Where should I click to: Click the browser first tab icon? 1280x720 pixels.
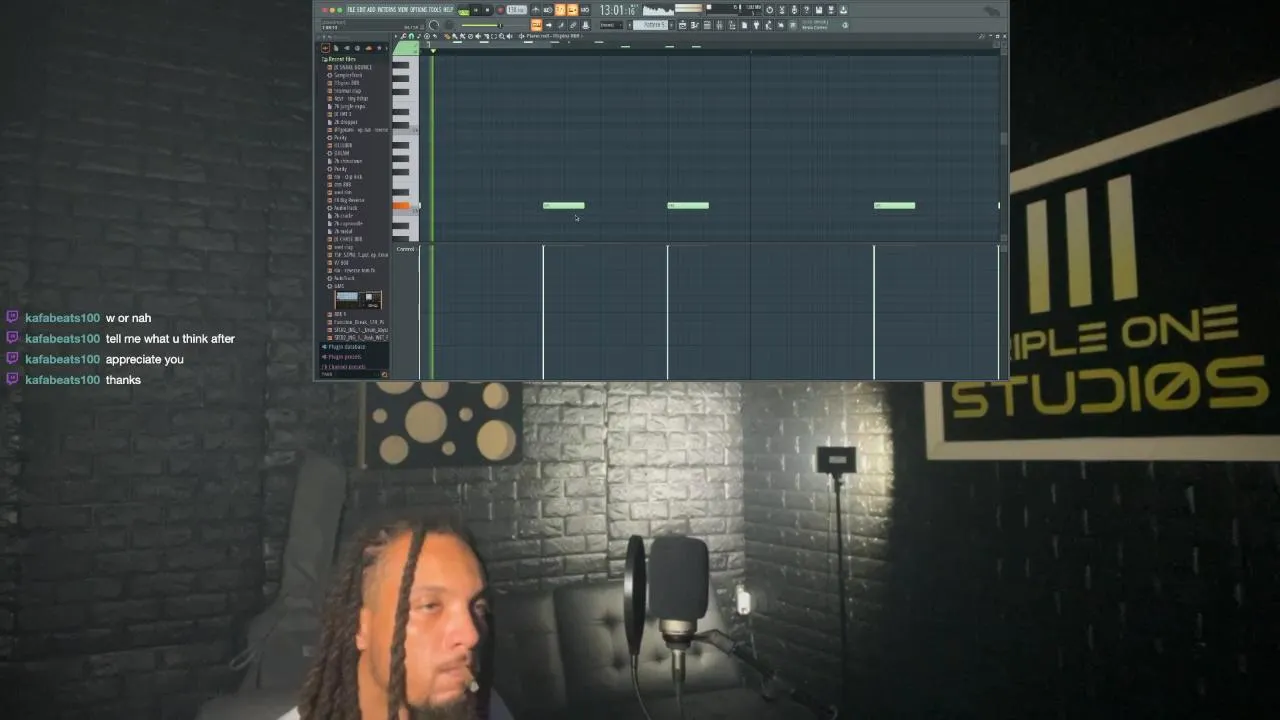coord(325,48)
